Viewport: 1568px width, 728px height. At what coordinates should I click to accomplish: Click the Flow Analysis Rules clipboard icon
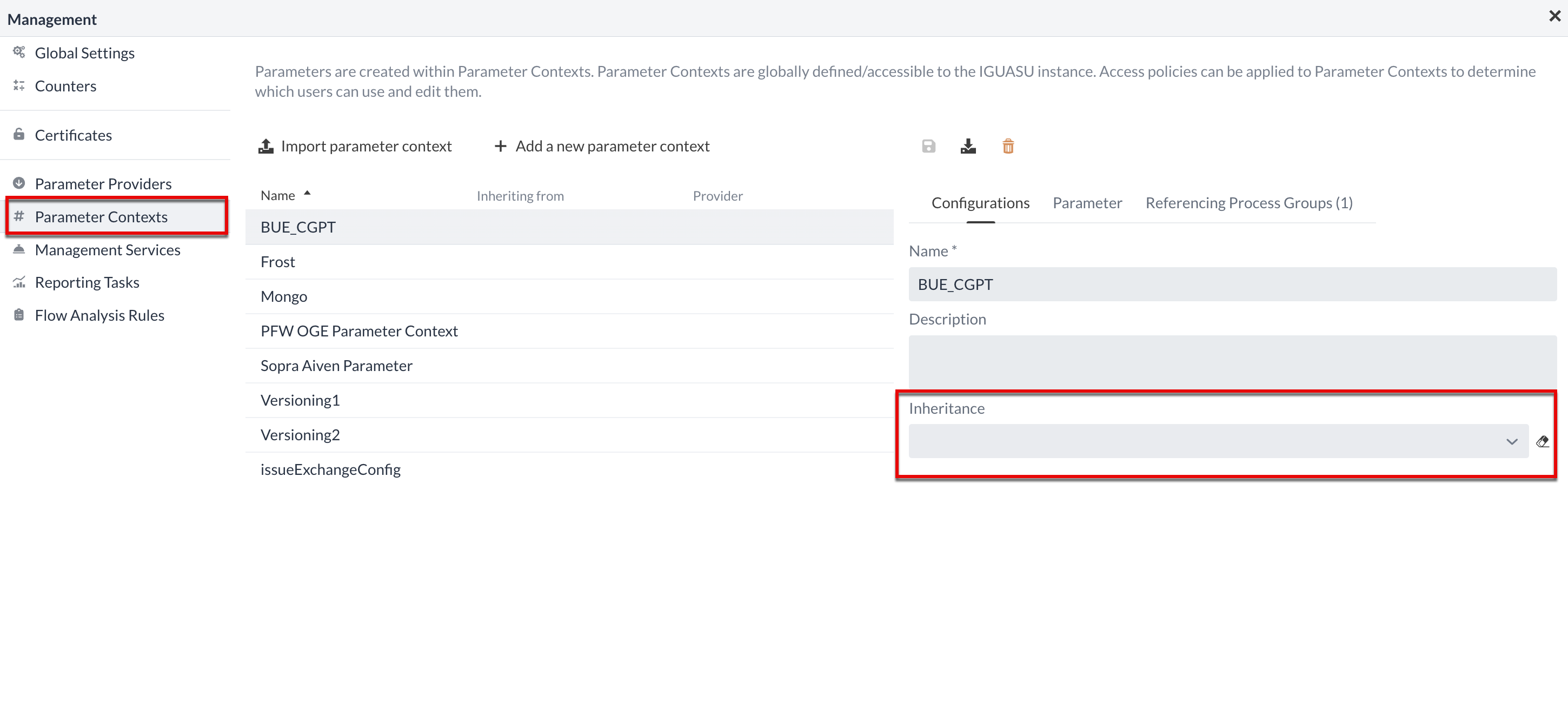click(19, 315)
